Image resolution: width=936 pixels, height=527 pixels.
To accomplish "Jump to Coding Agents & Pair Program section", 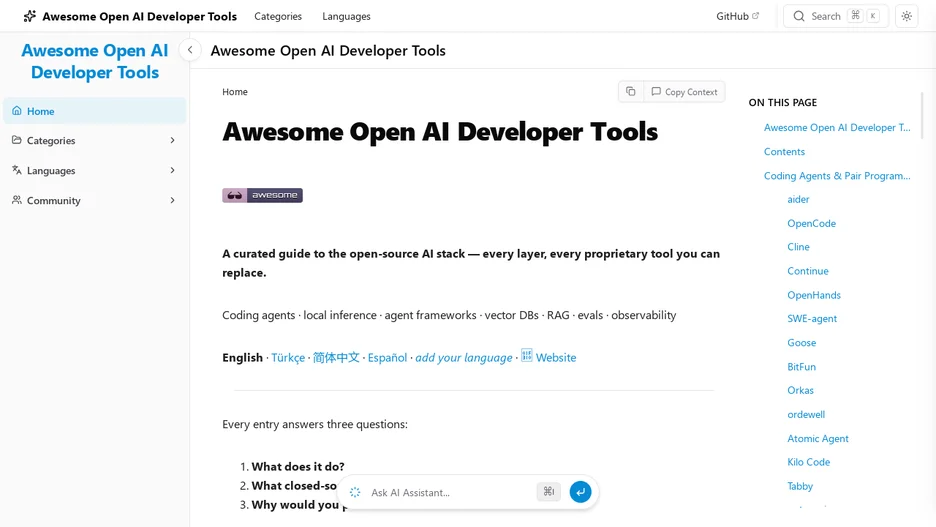I will 837,175.
